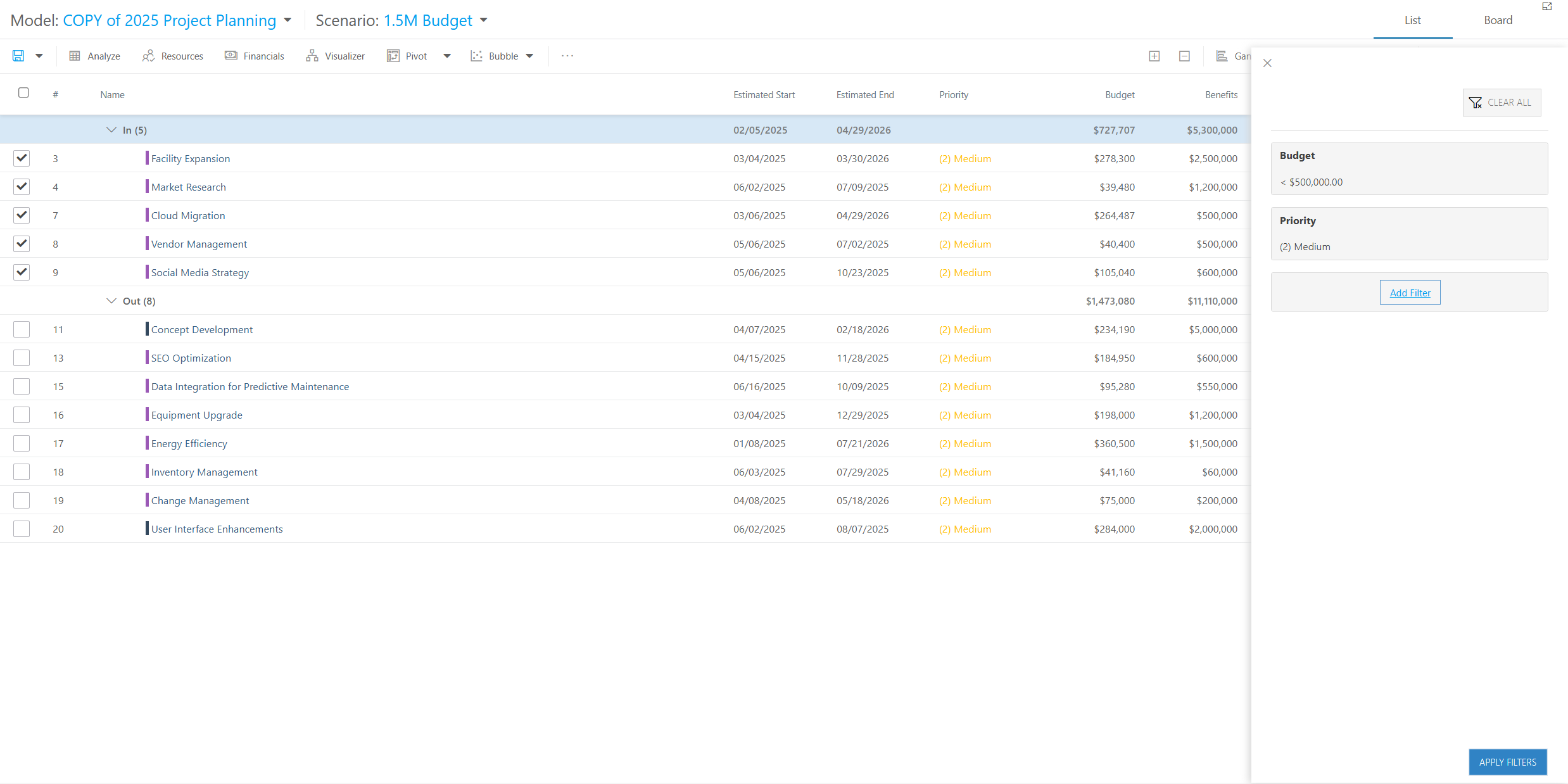Launch the Visualizer tool
The width and height of the screenshot is (1568, 784).
pos(335,56)
